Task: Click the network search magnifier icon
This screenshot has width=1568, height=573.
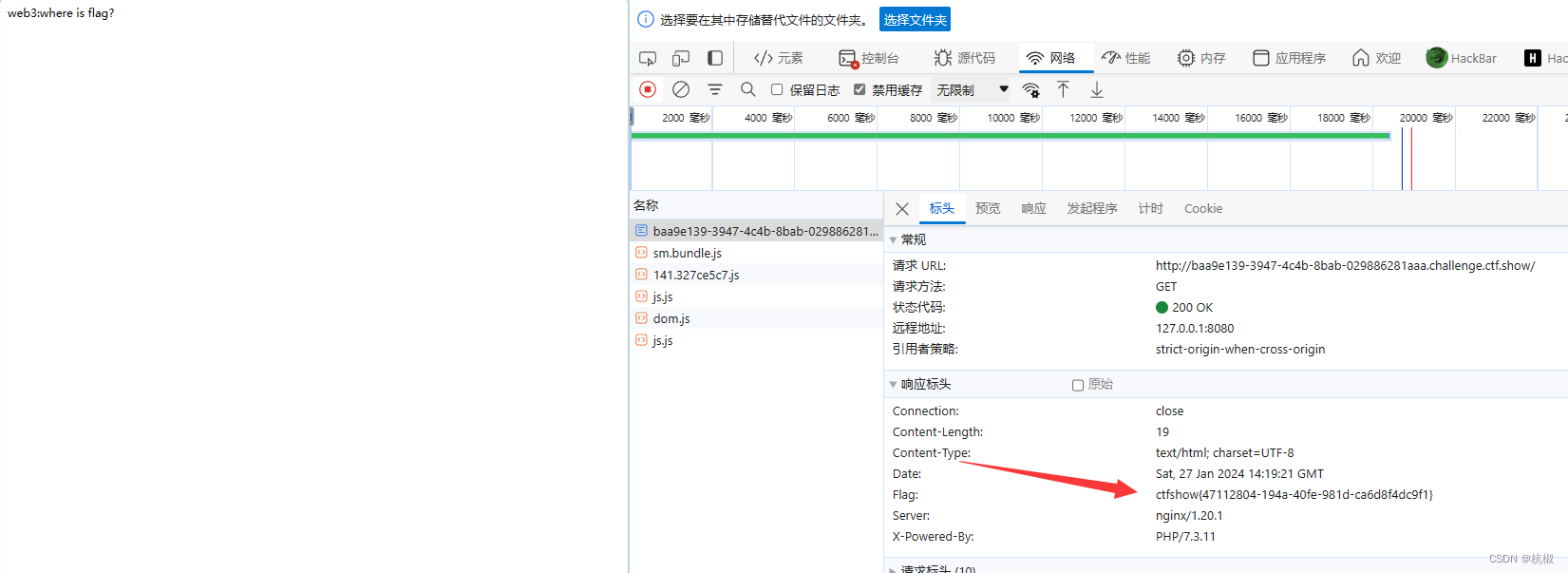Action: point(748,89)
